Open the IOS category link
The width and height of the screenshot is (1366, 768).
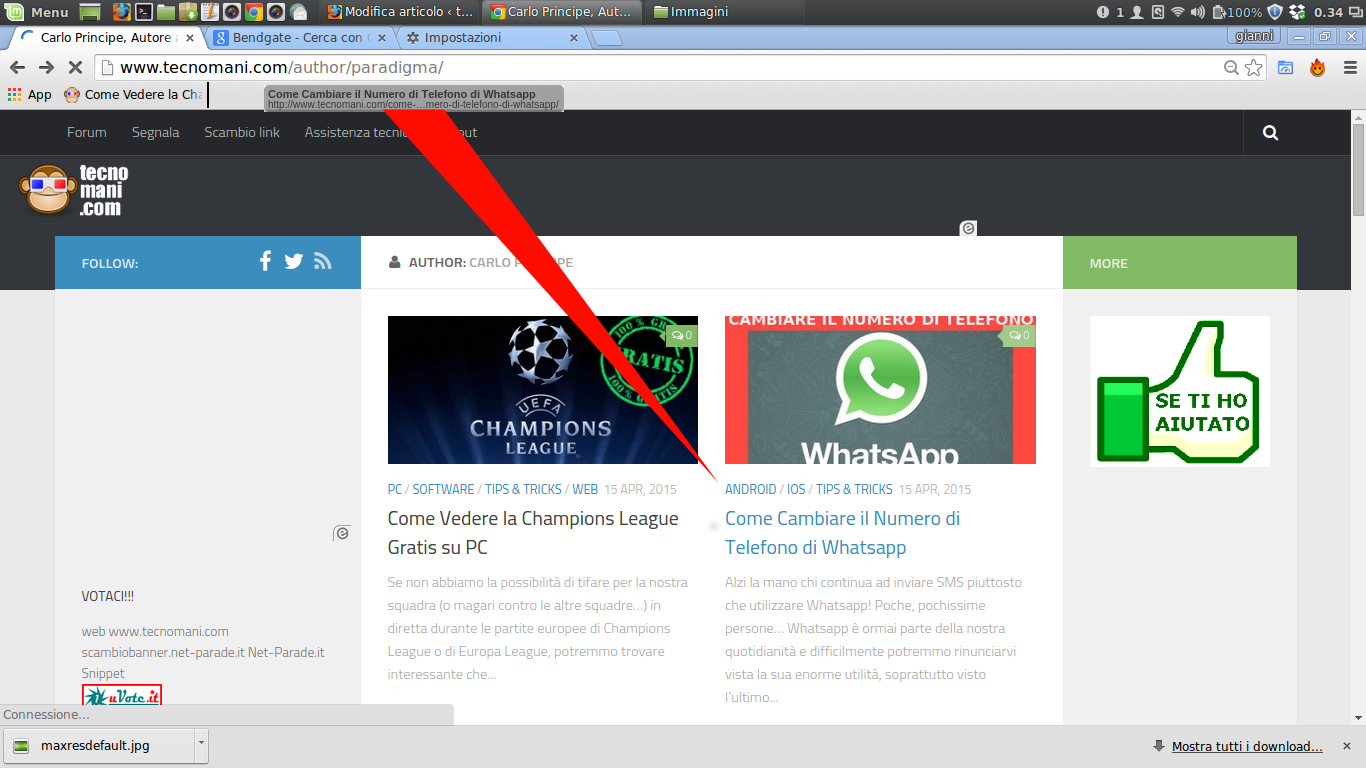796,490
